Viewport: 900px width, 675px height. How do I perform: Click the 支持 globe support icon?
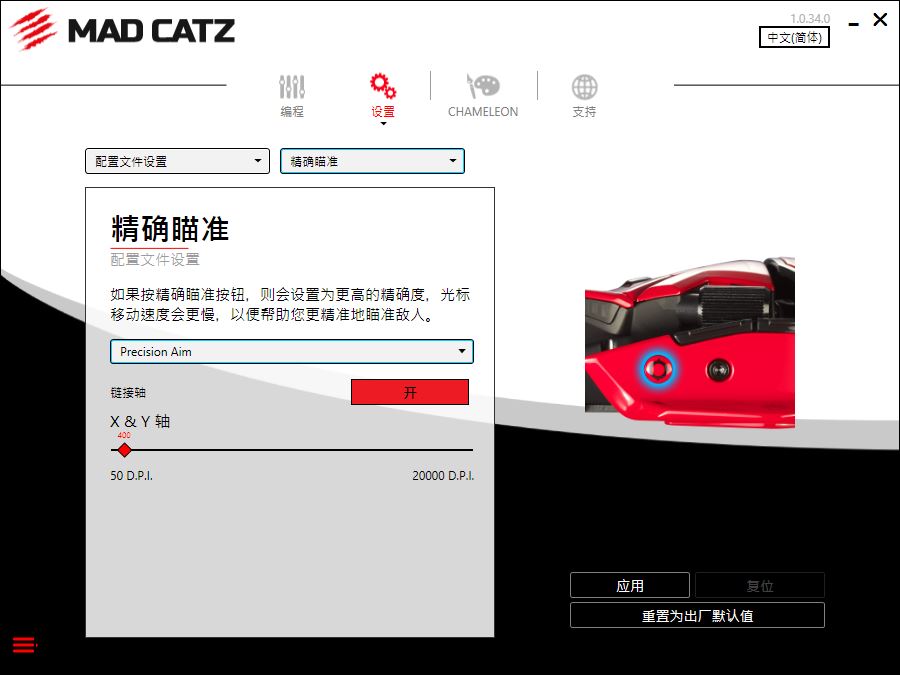[583, 88]
